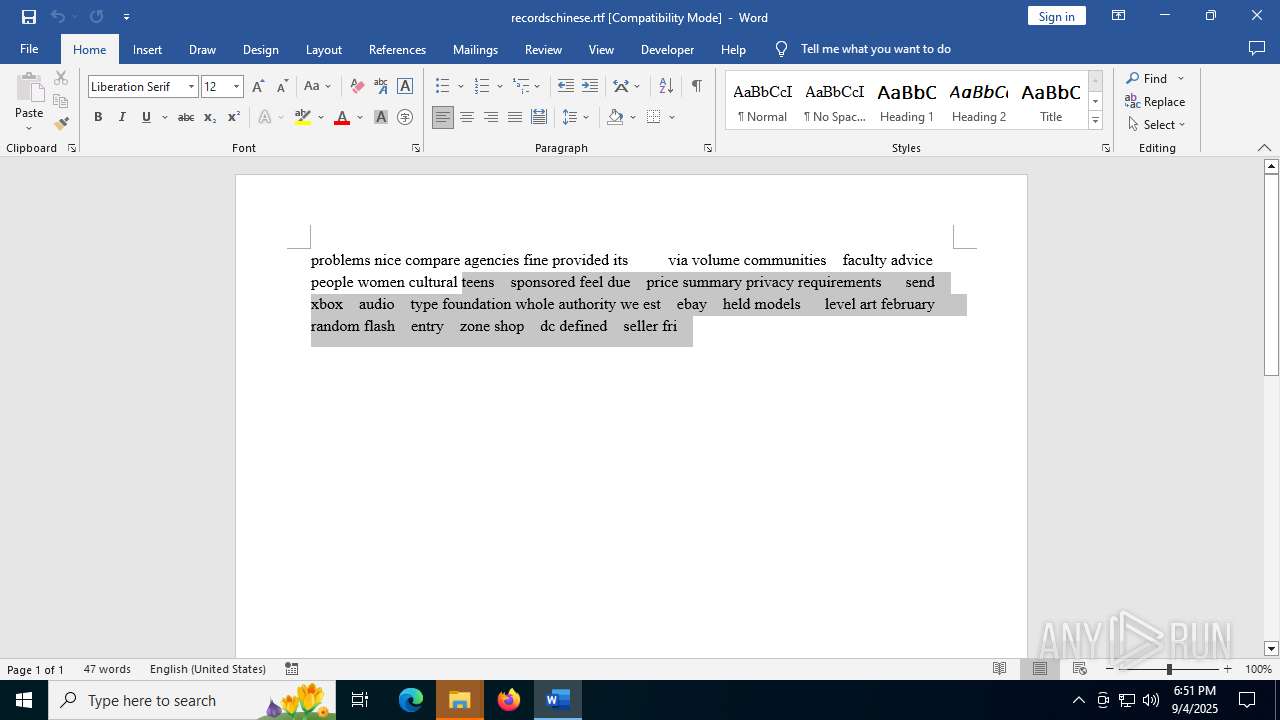Click the macro recording icon in status bar
Image resolution: width=1280 pixels, height=720 pixels.
292,669
